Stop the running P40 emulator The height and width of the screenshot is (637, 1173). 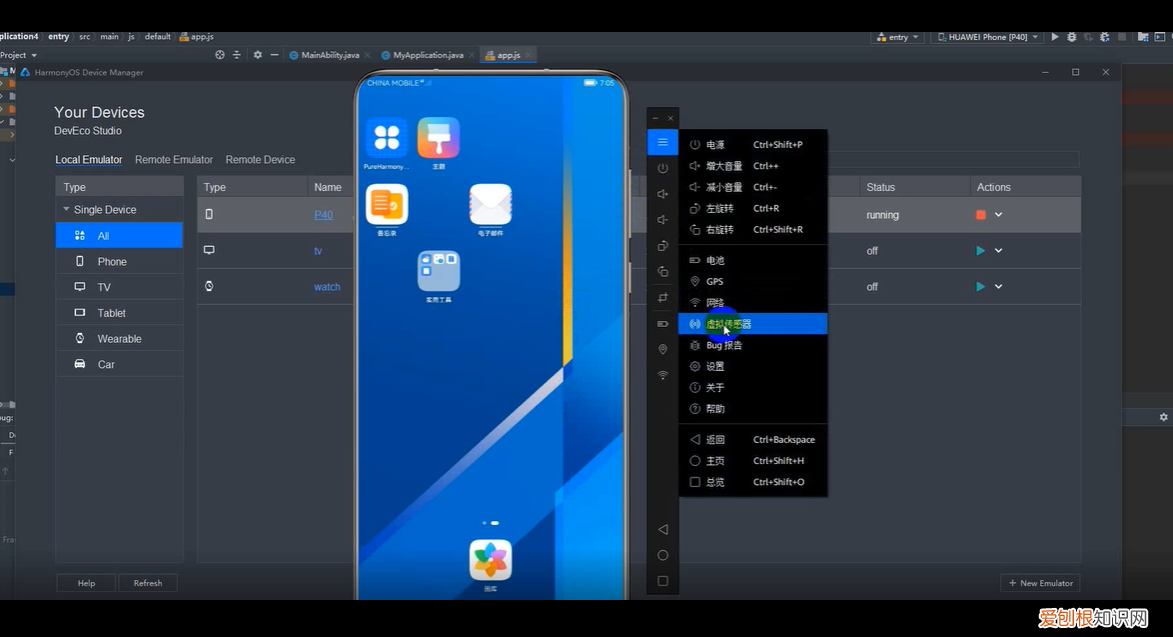[x=980, y=215]
